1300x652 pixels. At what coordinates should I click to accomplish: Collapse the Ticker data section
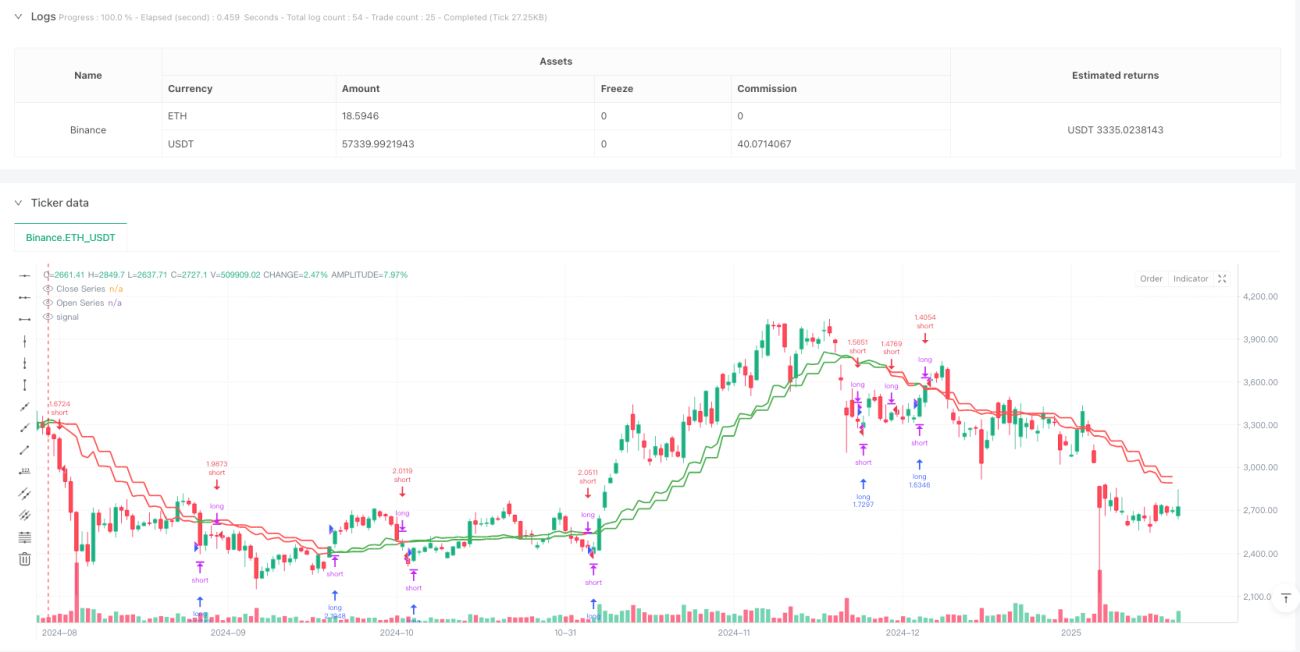click(17, 203)
